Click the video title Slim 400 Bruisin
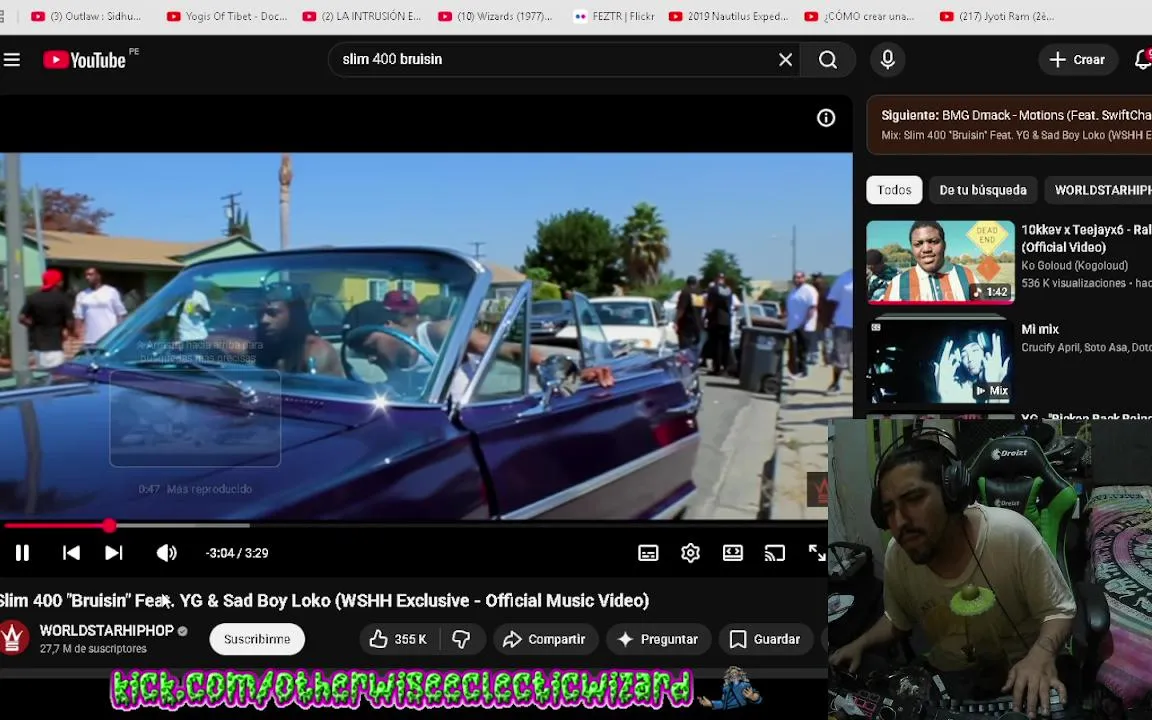This screenshot has height=720, width=1152. (325, 601)
